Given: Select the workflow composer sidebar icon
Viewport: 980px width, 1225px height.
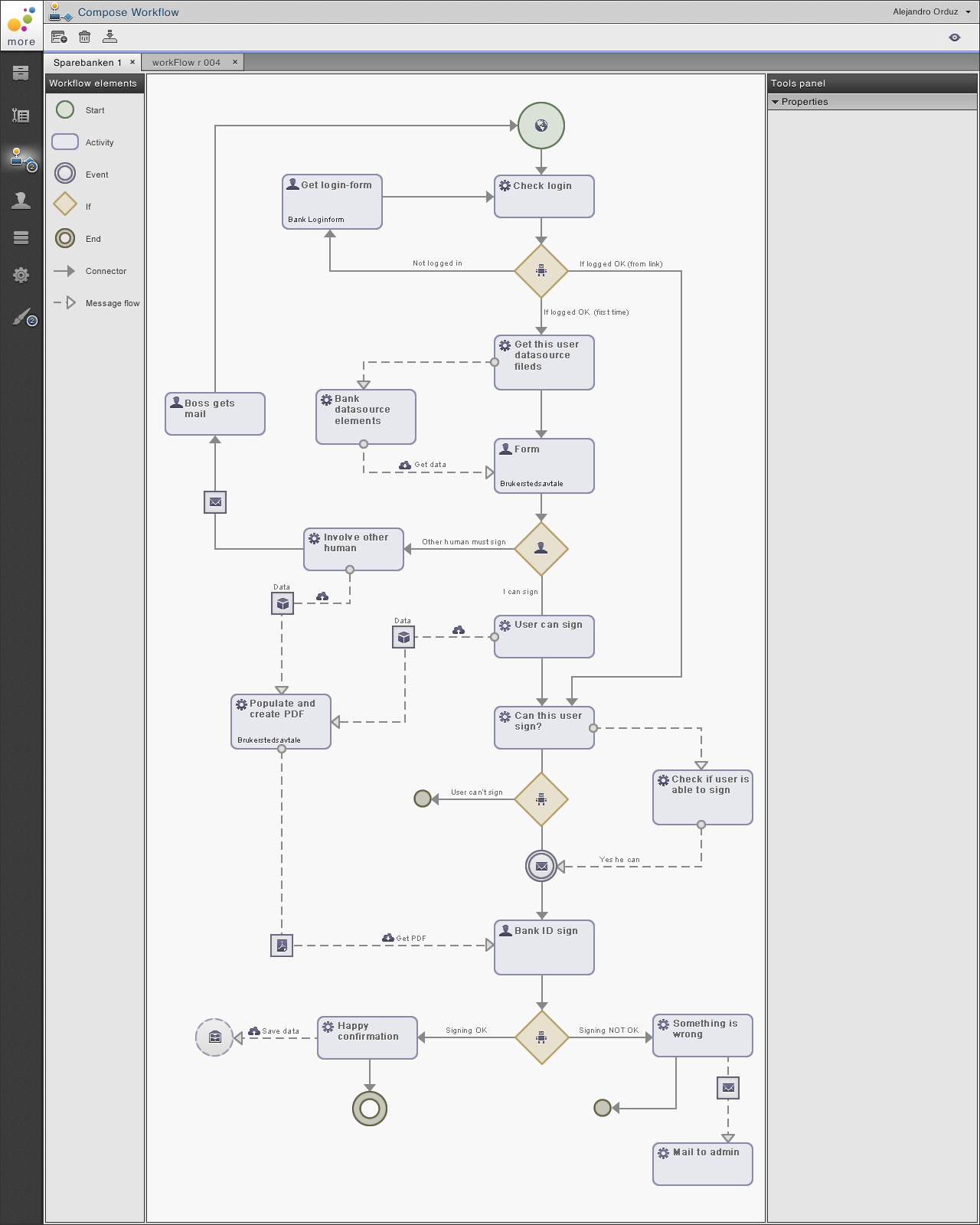Looking at the screenshot, I should (21, 158).
